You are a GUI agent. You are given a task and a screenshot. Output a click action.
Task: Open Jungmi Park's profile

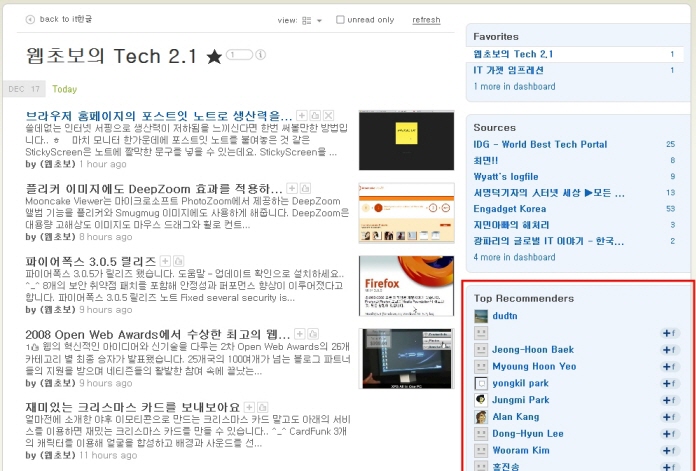tap(521, 400)
